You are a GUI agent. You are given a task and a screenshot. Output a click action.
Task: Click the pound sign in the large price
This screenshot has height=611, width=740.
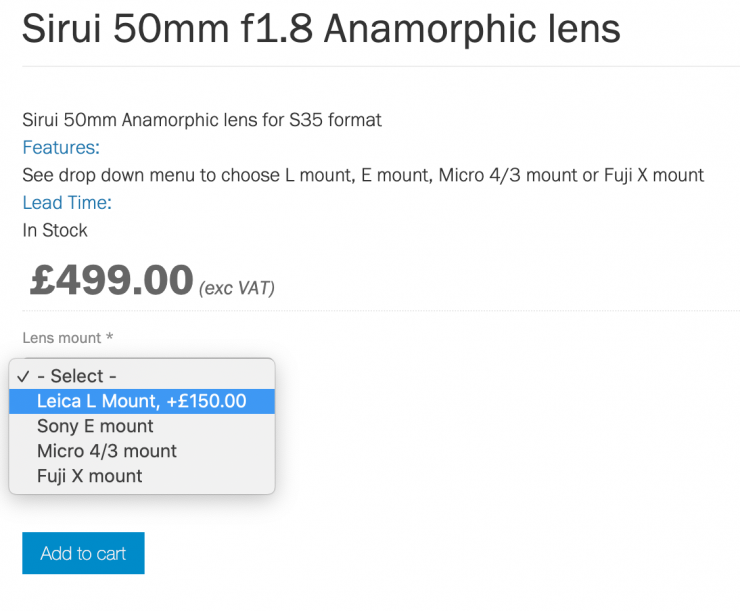pos(42,281)
